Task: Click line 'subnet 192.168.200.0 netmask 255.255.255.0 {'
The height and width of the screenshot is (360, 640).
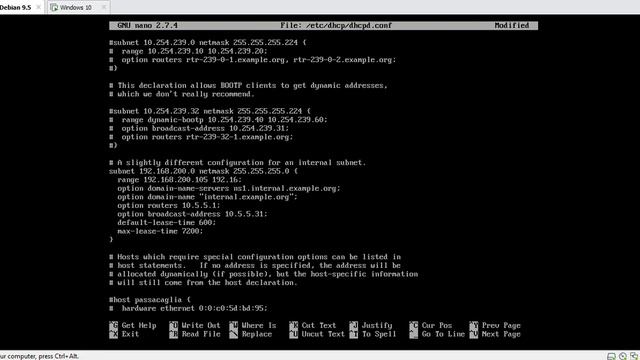Action: [203, 171]
